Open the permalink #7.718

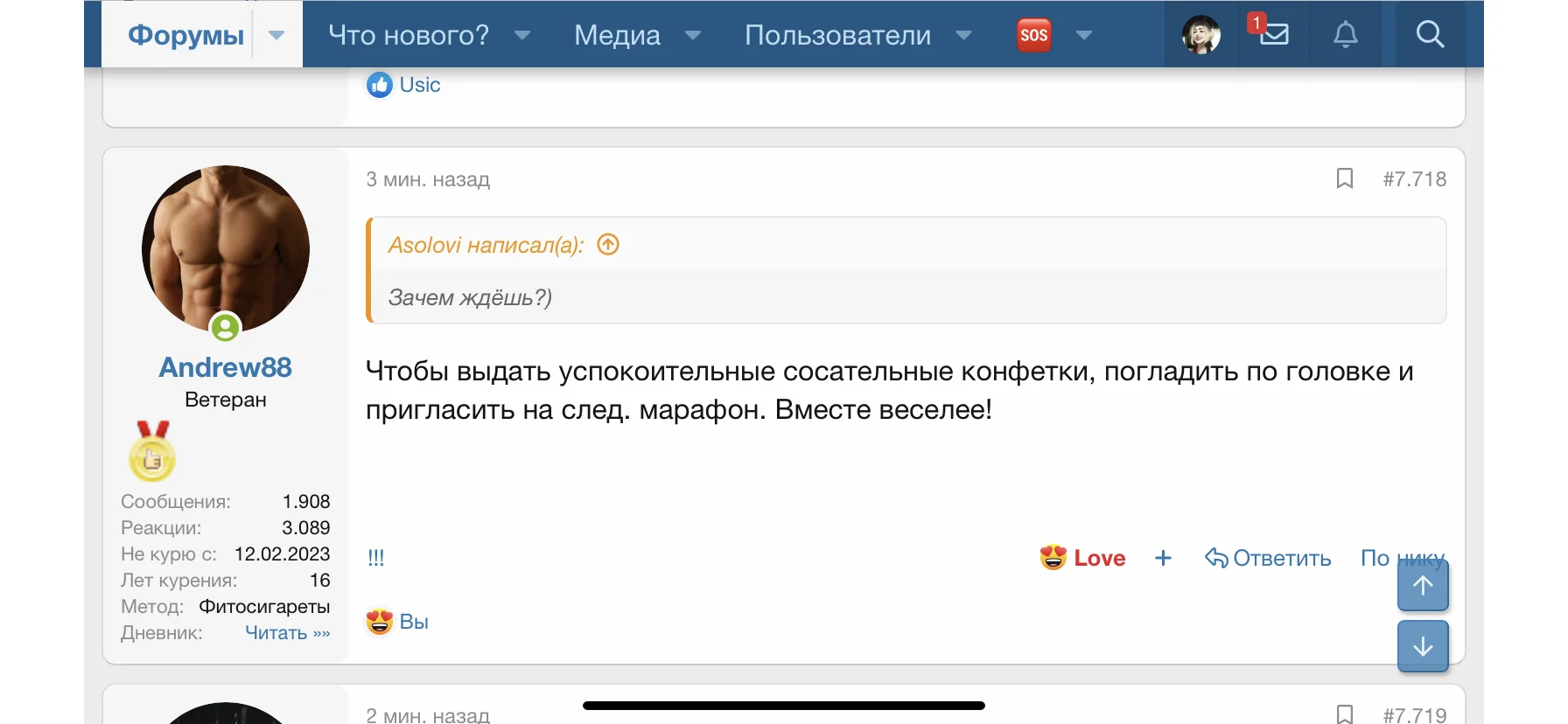[1414, 179]
